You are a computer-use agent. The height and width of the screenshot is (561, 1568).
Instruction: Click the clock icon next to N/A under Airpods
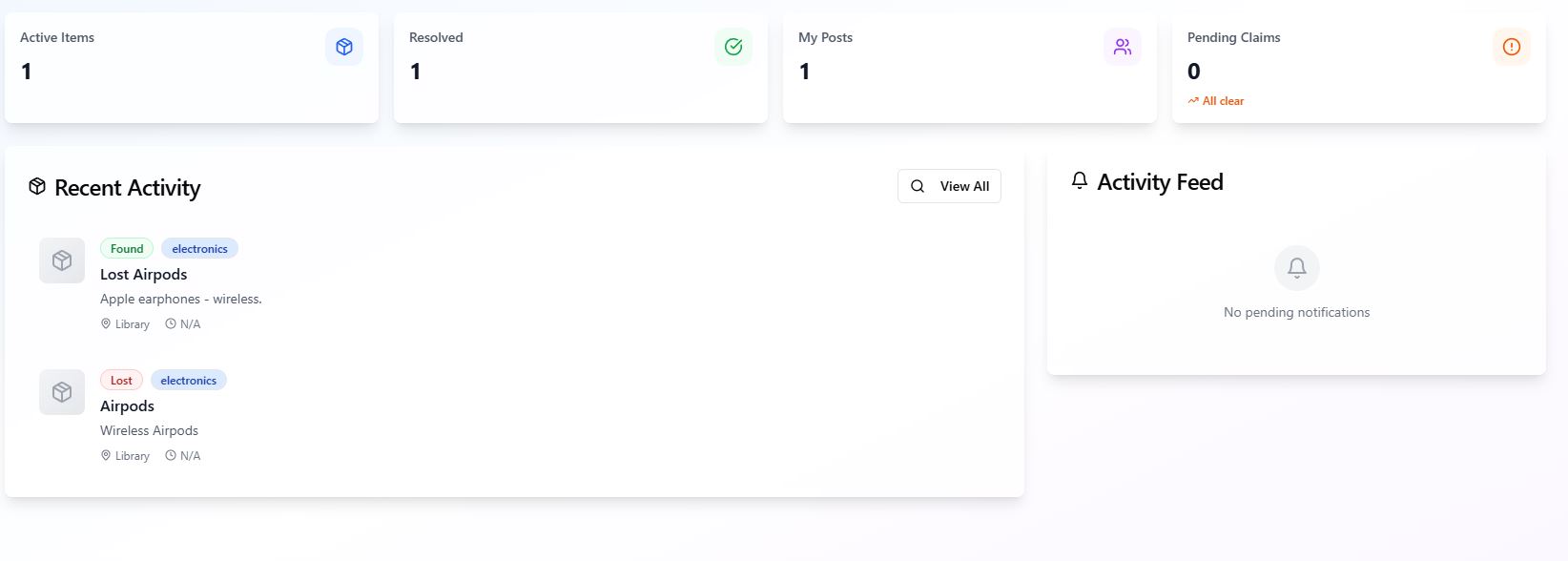(170, 455)
